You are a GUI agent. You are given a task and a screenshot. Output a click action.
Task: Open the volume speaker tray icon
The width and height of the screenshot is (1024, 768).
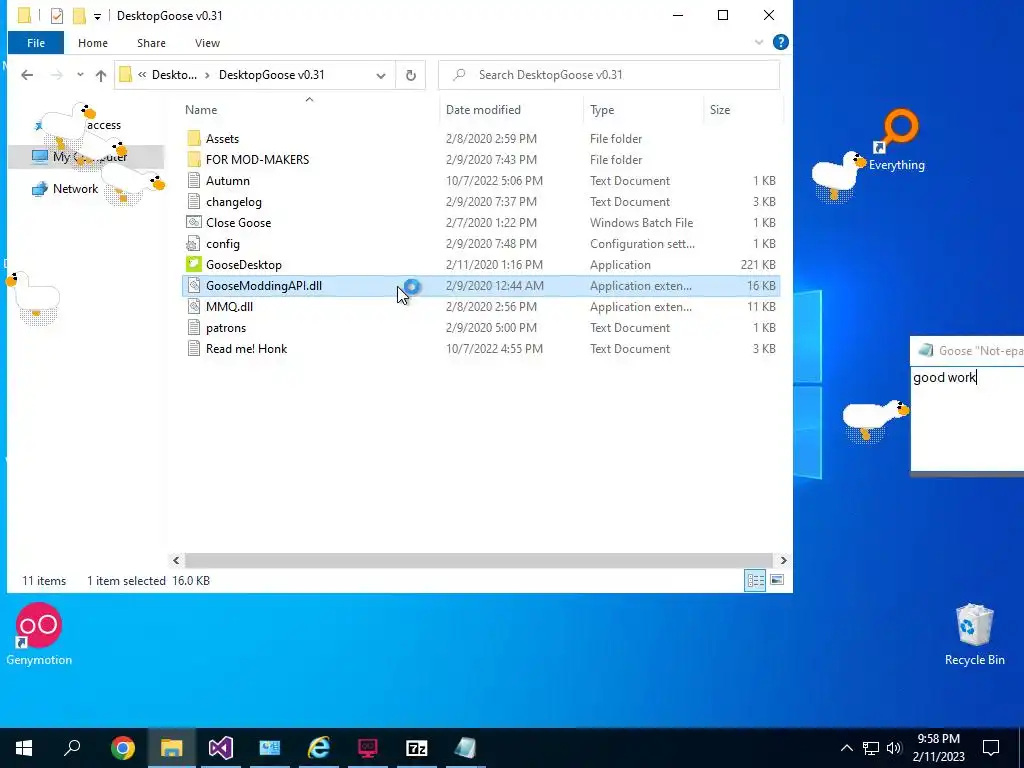coord(894,748)
